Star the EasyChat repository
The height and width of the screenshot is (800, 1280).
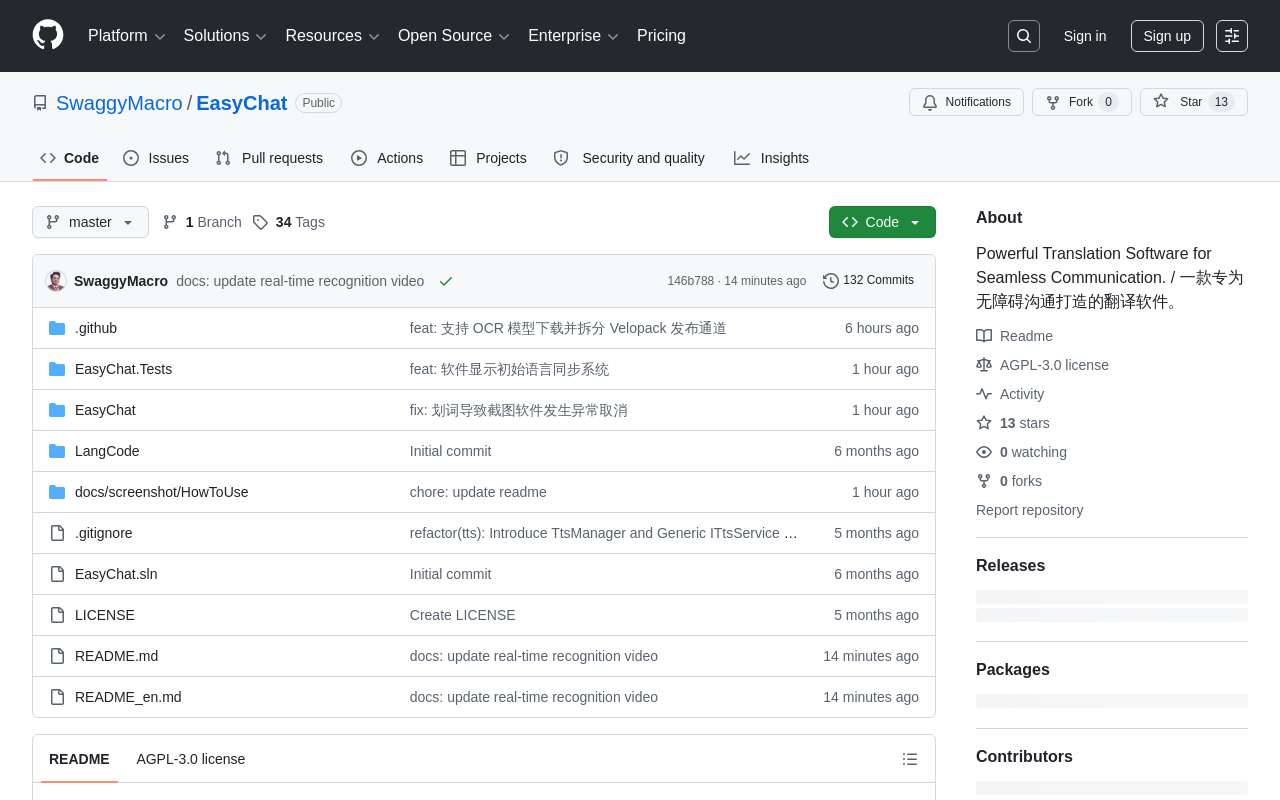click(1194, 102)
